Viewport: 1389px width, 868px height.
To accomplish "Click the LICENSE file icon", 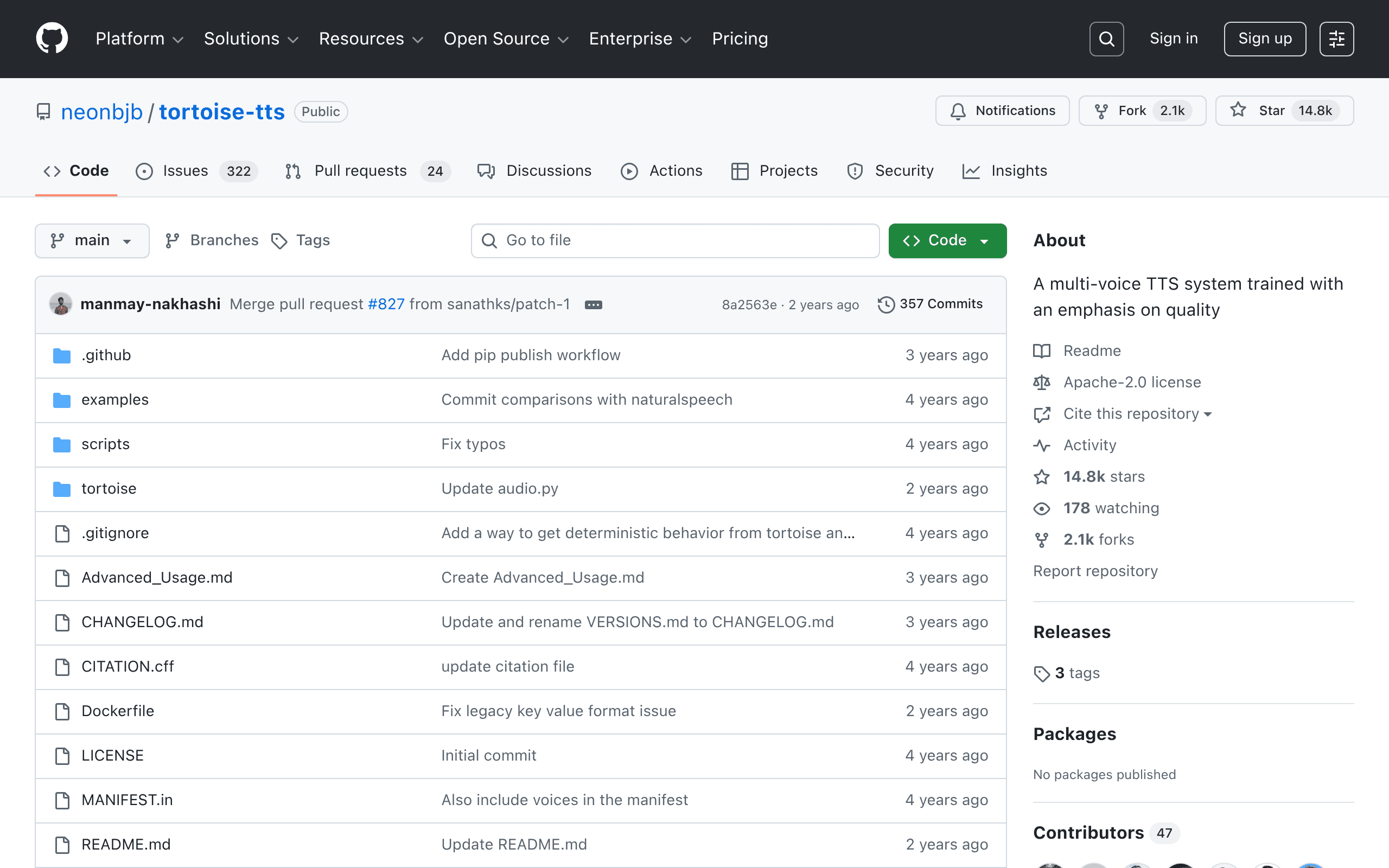I will 62,756.
